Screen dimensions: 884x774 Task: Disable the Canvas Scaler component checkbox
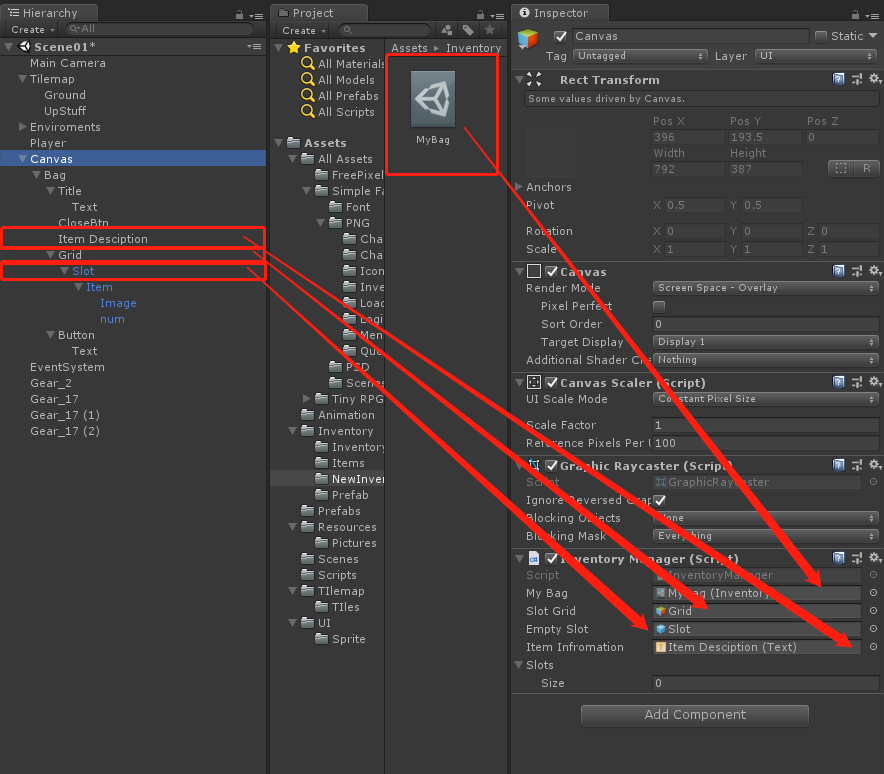[552, 383]
